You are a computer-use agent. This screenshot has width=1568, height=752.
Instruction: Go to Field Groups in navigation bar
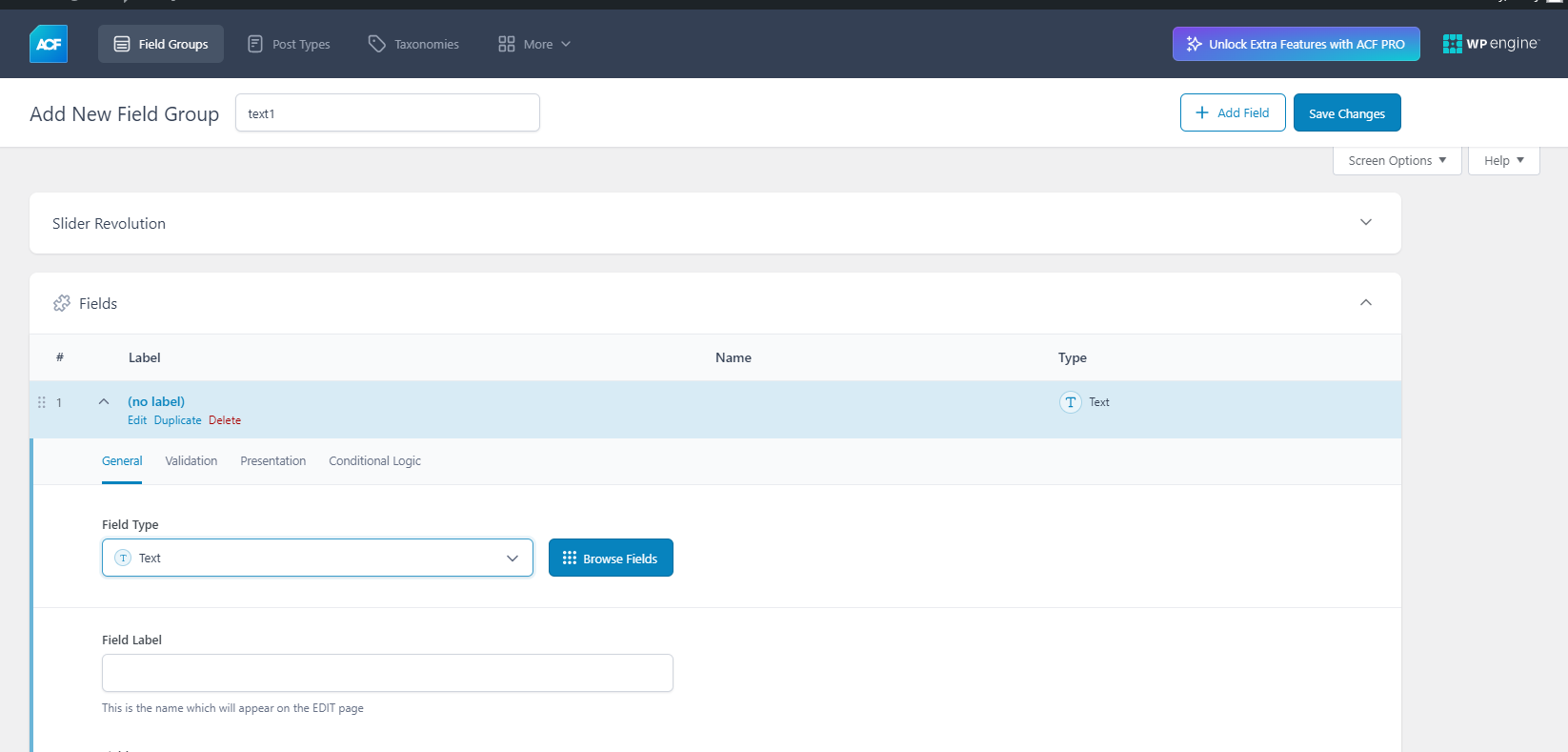pyautogui.click(x=161, y=44)
